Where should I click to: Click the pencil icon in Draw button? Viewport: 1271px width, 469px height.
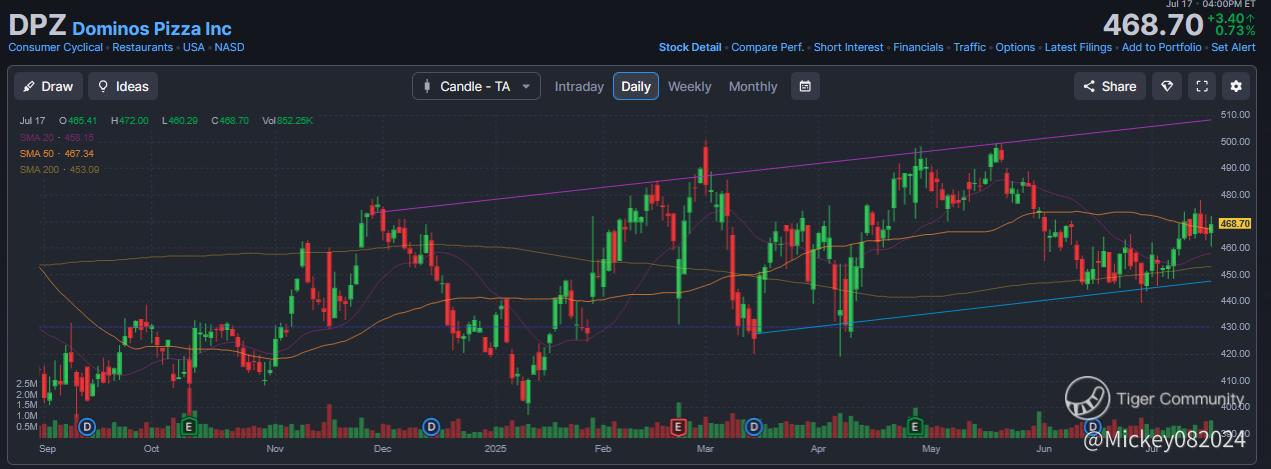point(29,86)
